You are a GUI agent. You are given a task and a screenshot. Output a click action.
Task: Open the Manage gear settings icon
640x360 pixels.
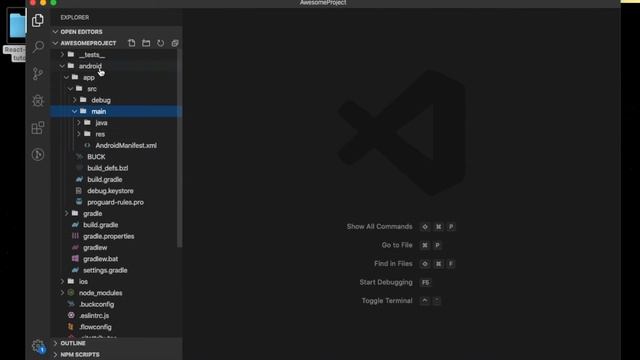(38, 346)
